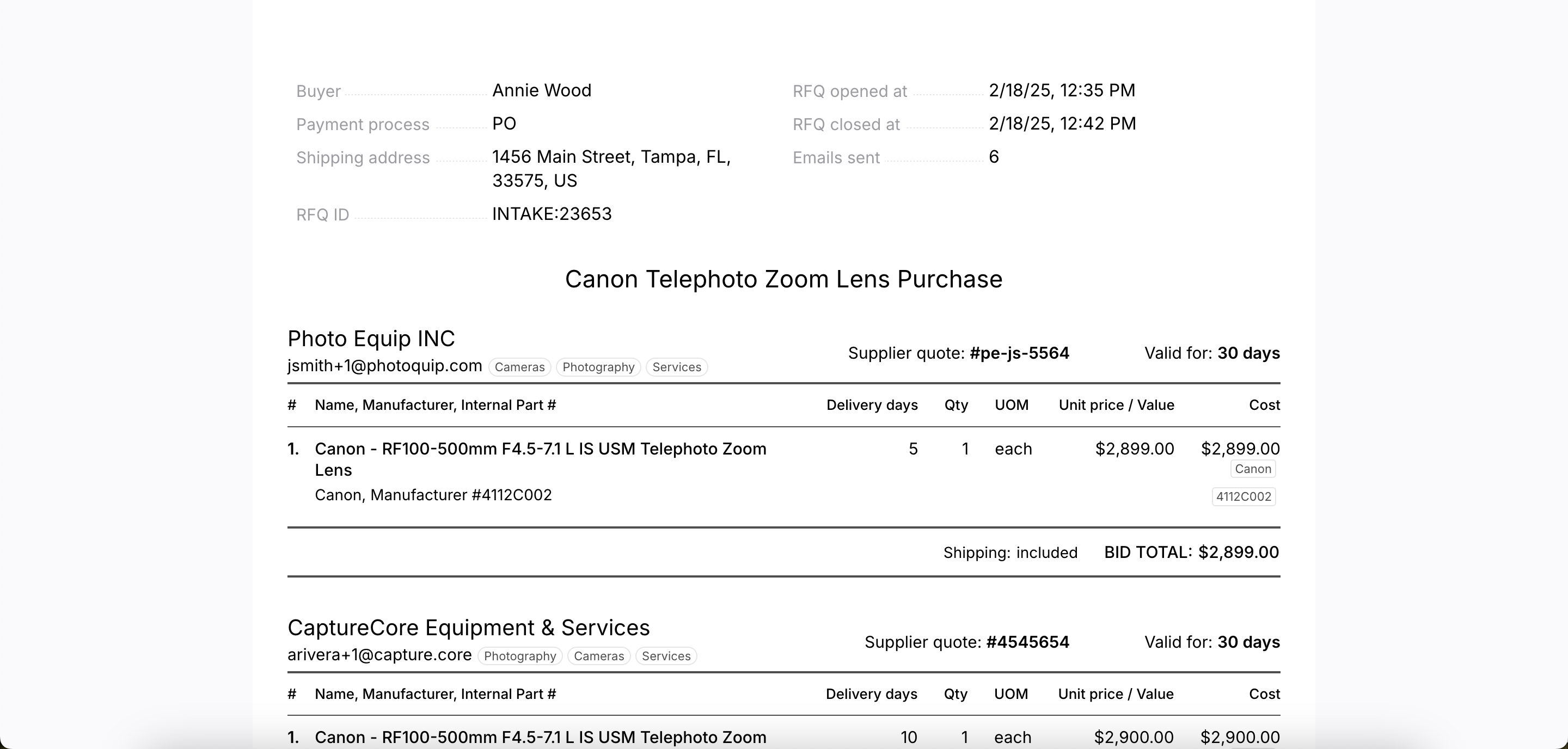Click the Shipping: included text
1568x749 pixels.
click(x=1010, y=553)
